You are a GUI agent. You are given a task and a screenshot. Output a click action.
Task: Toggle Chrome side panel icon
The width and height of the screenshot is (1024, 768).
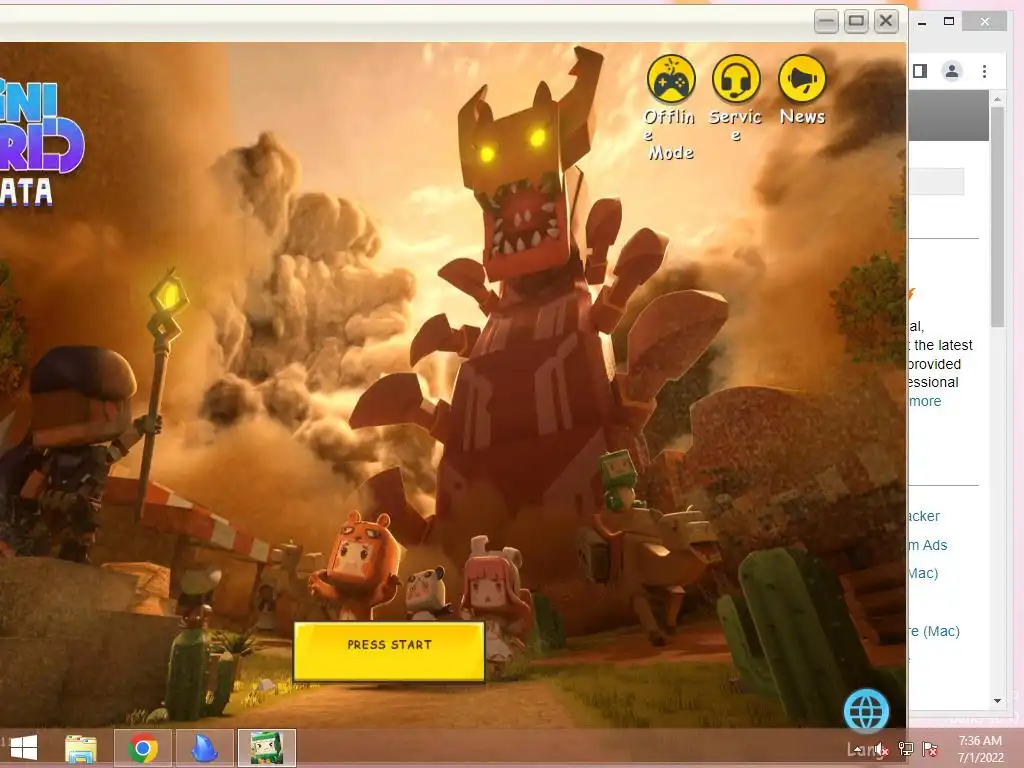(920, 71)
